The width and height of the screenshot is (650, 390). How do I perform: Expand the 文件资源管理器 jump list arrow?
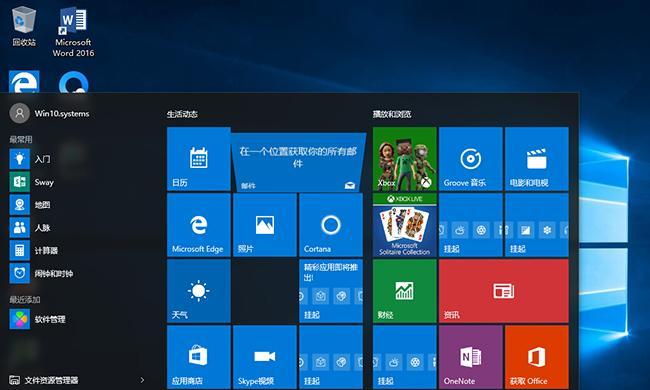click(x=142, y=380)
